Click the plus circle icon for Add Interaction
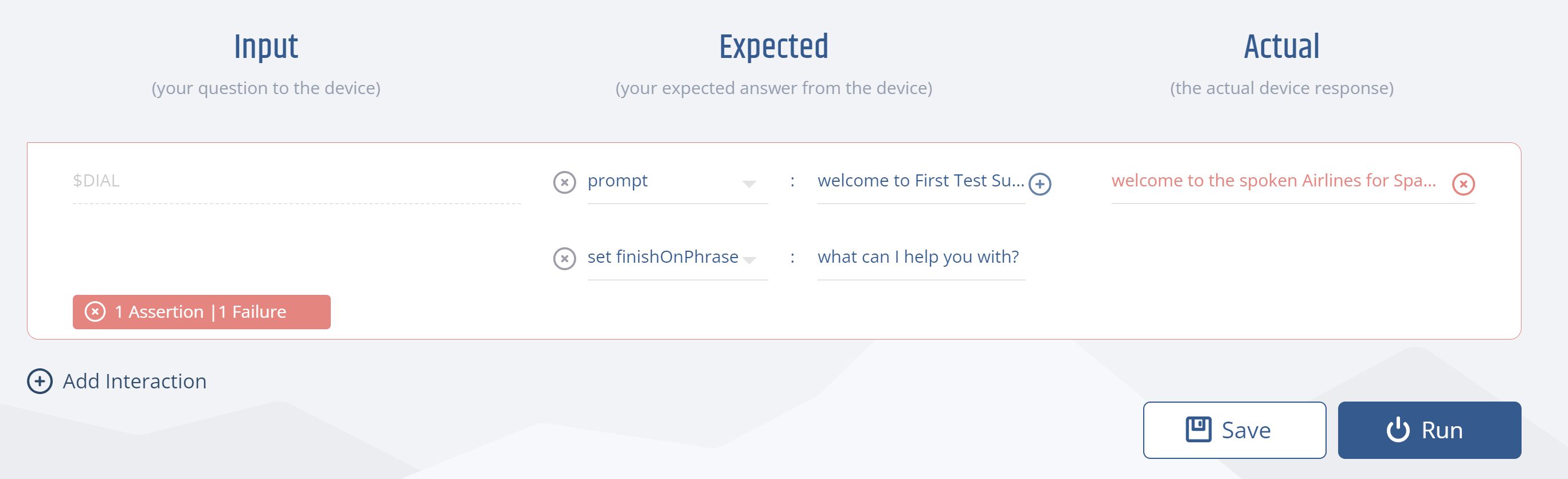Screen dimensions: 1568x479 coord(40,381)
